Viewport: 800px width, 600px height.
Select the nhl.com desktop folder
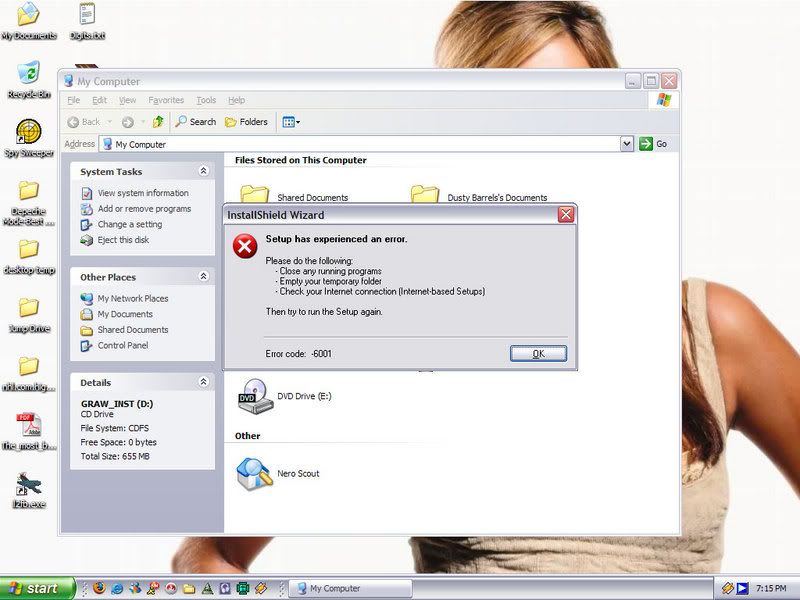pos(29,374)
